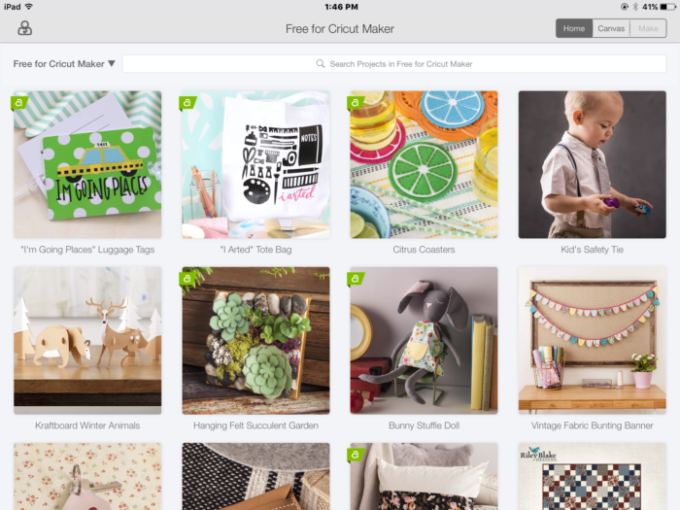Click Cricut Access badge on Tote Bag
680x510 pixels.
tap(187, 103)
